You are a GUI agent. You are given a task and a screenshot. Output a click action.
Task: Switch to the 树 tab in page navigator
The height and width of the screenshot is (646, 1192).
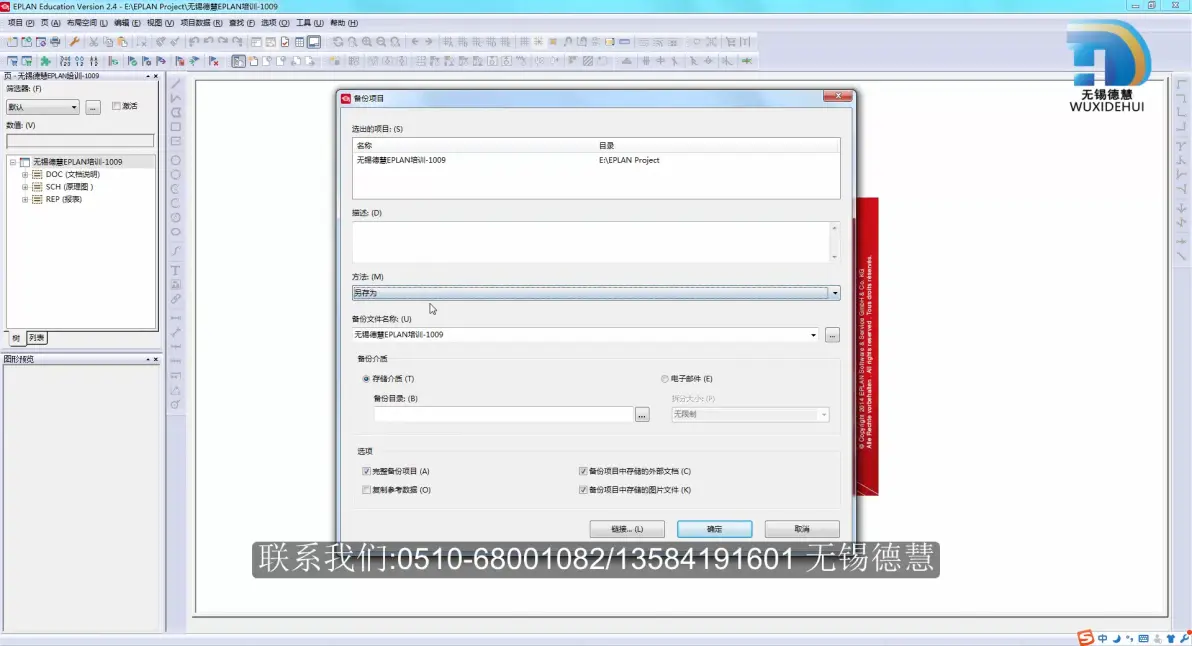[x=16, y=338]
